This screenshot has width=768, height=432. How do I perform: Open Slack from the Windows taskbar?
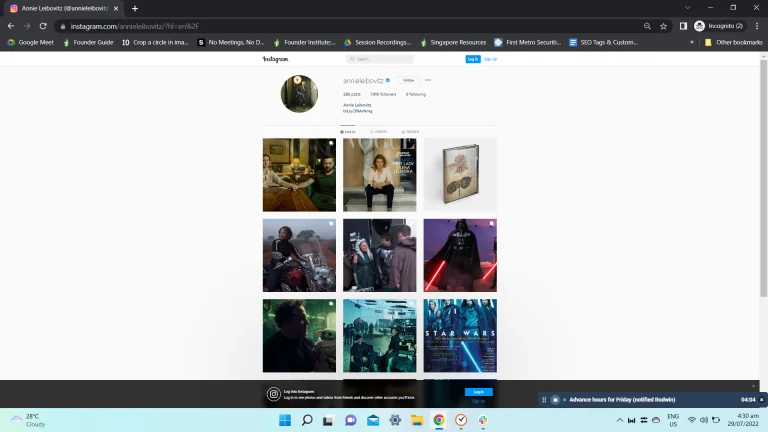(x=483, y=420)
